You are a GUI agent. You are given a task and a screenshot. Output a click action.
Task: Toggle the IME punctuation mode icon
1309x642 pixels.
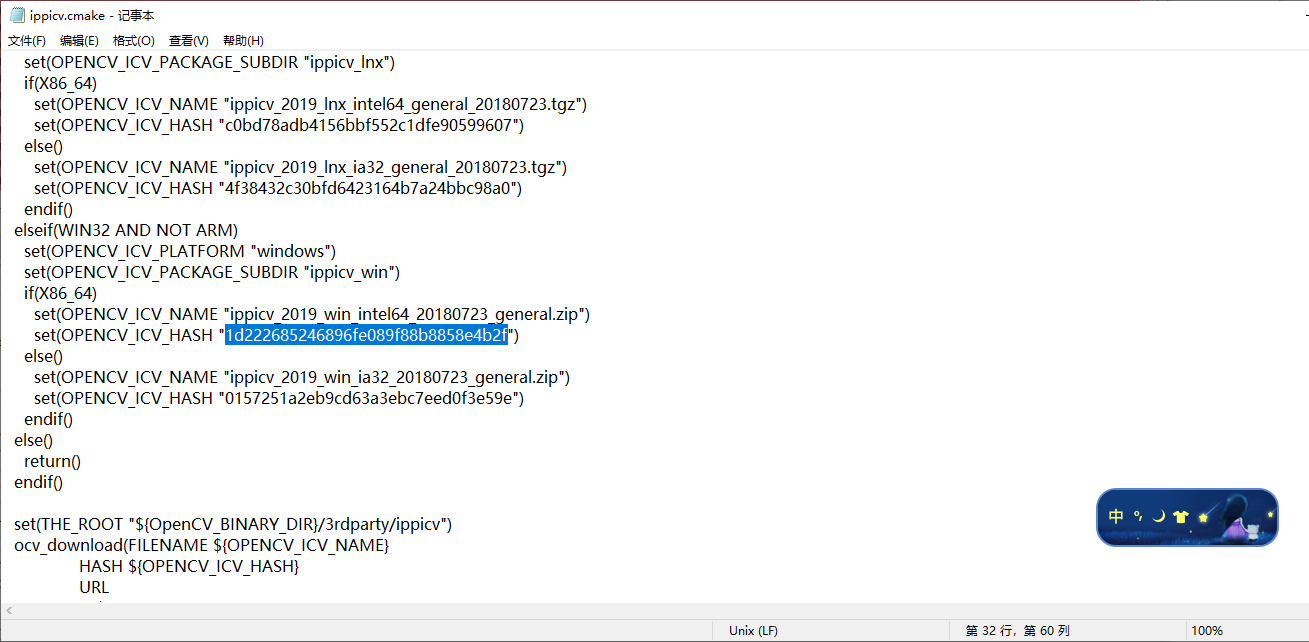(1138, 517)
